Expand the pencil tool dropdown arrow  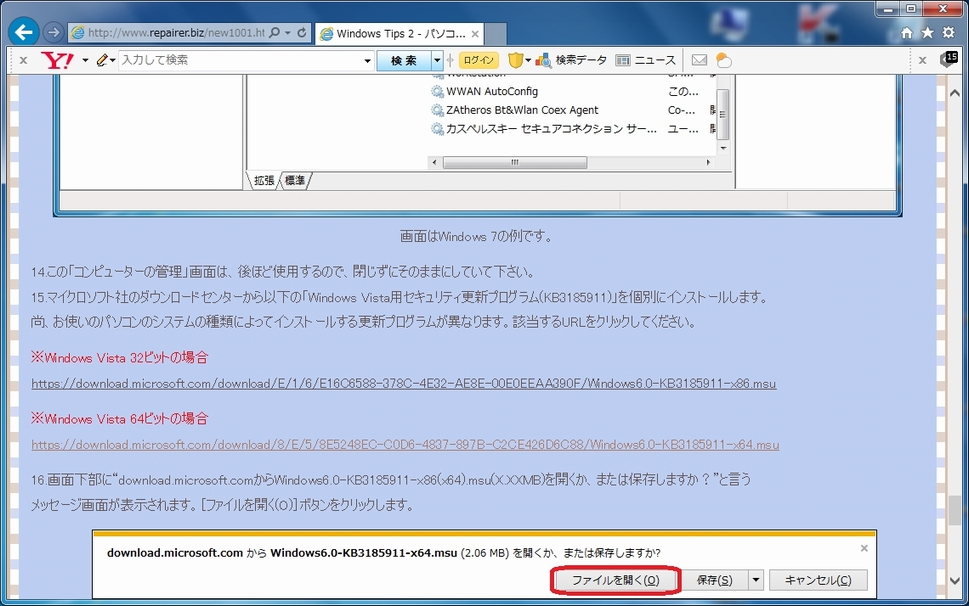(112, 61)
